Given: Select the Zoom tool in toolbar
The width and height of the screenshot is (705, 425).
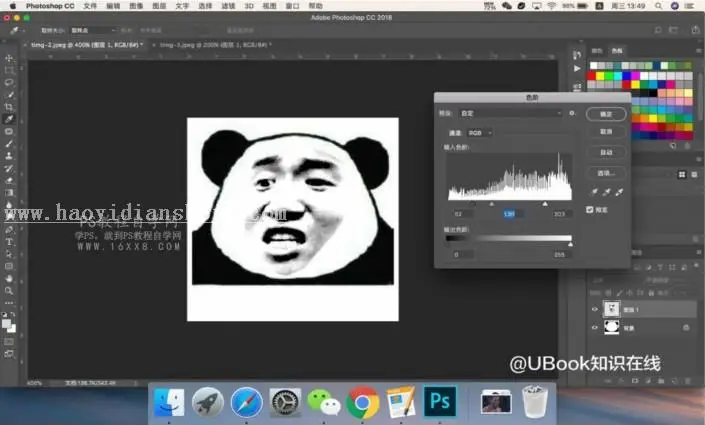Looking at the screenshot, I should point(9,291).
